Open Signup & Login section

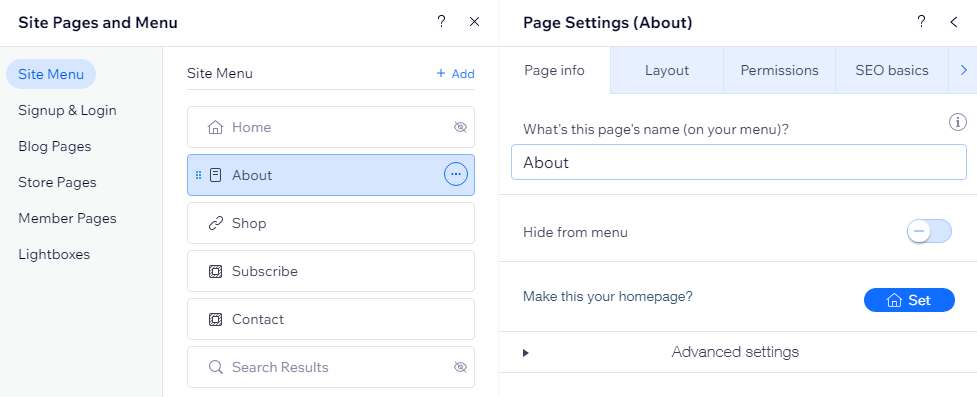pos(67,110)
